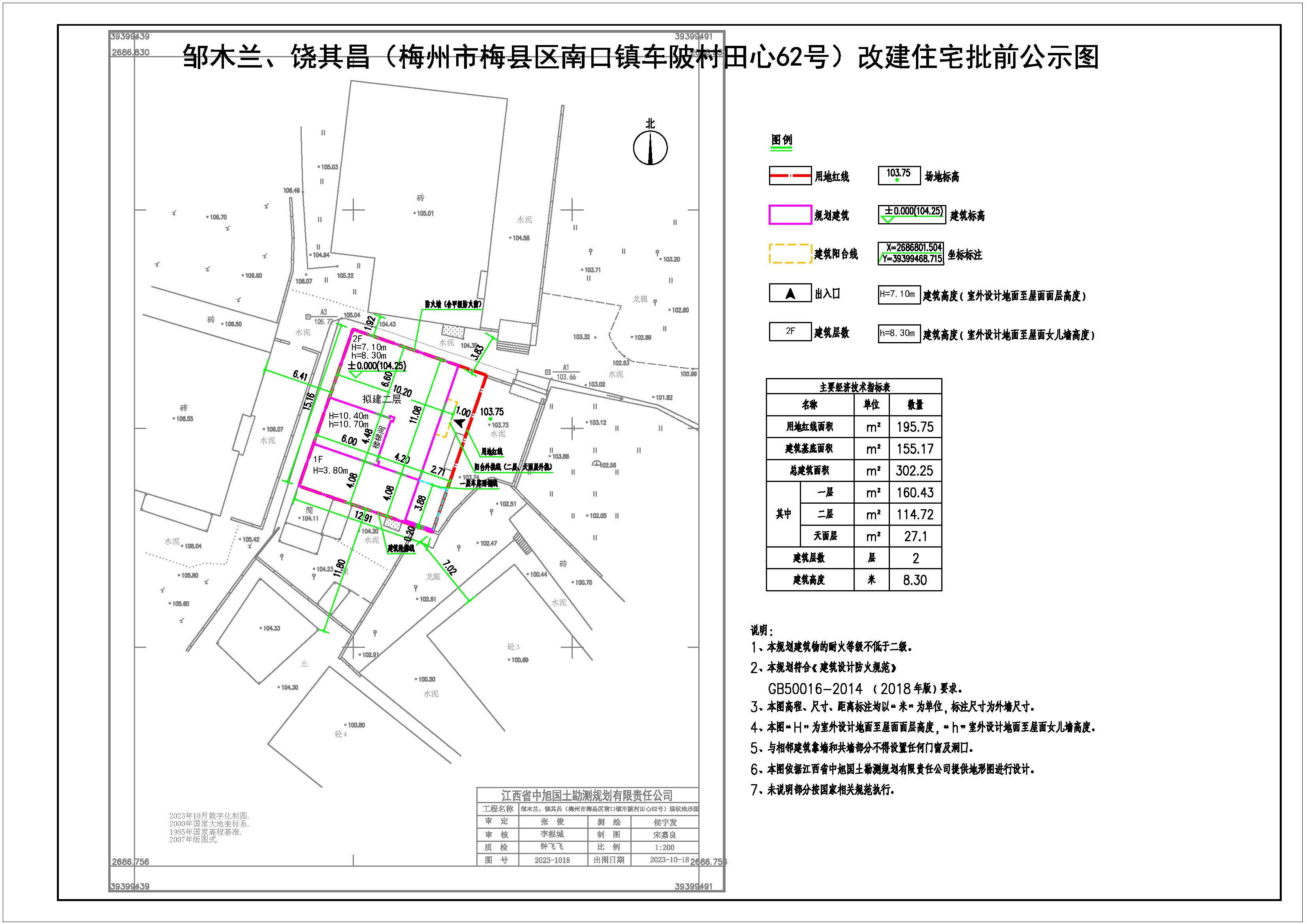Click the 图号 value 2023-1018
1307x924 pixels.
click(552, 860)
